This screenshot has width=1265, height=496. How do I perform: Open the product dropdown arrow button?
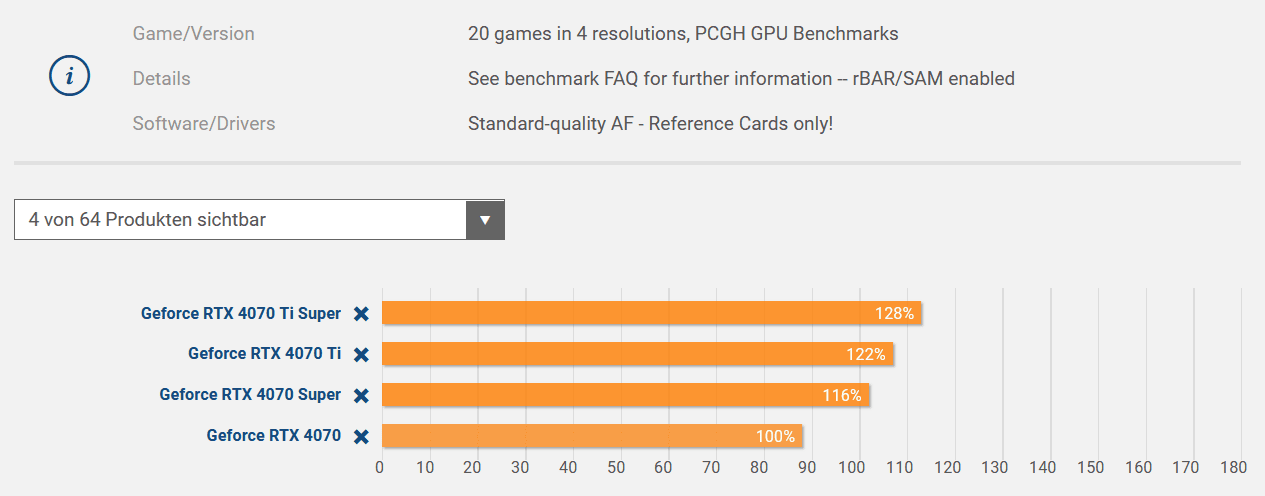(485, 220)
